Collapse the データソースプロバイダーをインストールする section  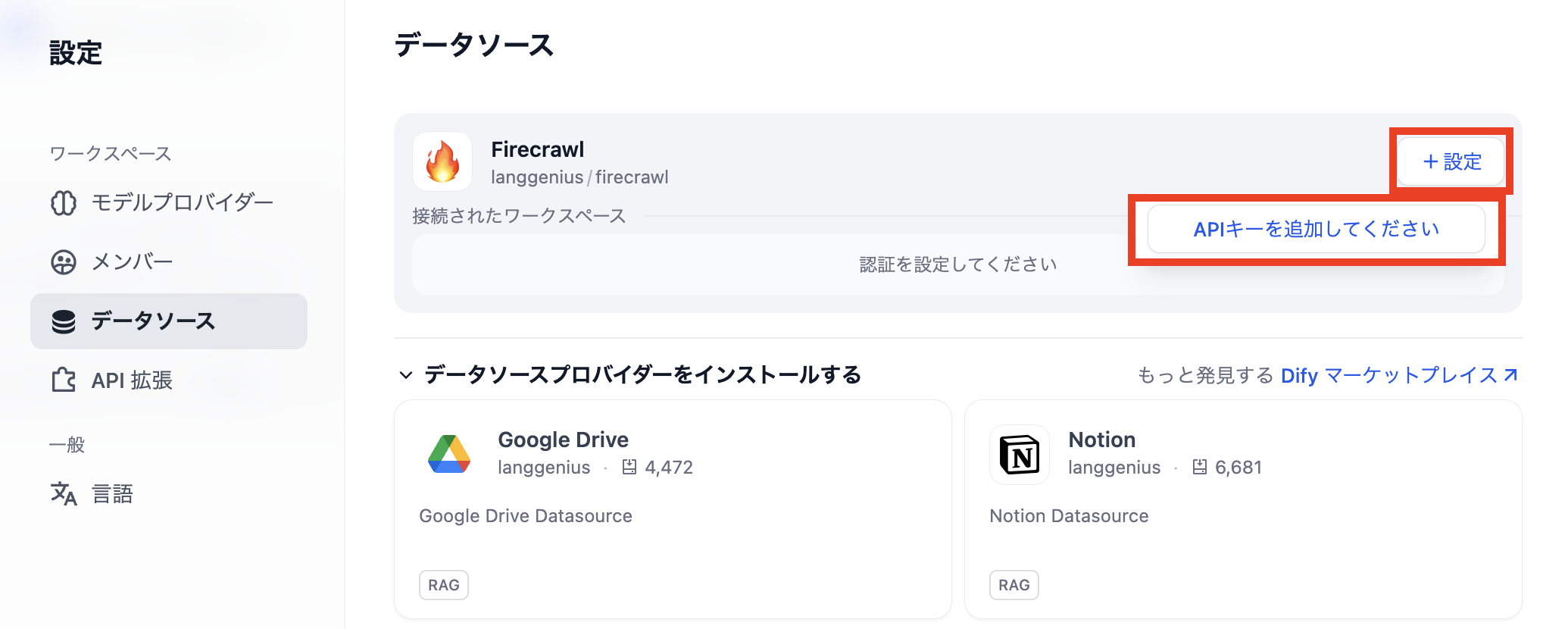tap(406, 375)
